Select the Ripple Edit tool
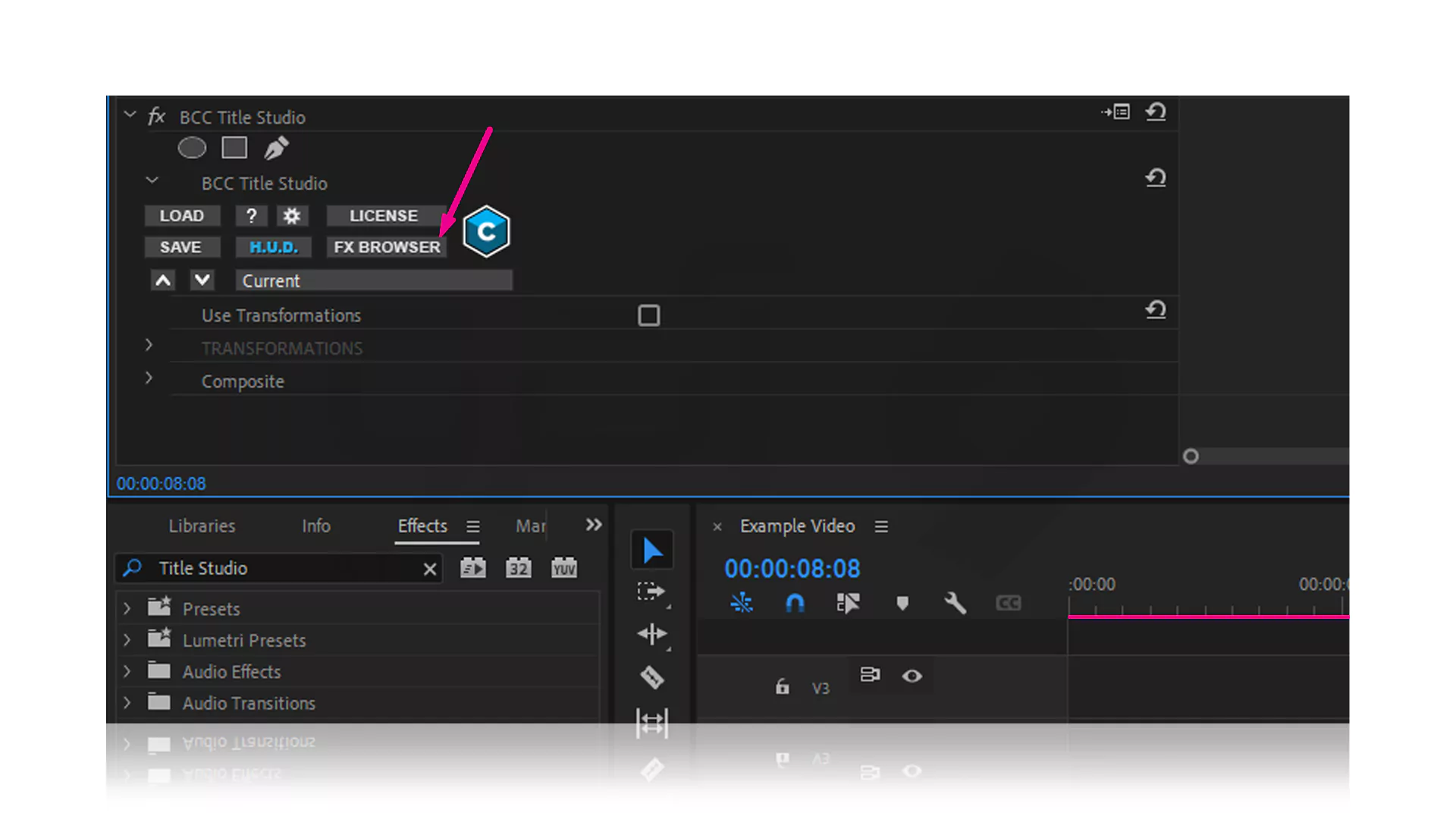The height and width of the screenshot is (819, 1456). (x=652, y=634)
